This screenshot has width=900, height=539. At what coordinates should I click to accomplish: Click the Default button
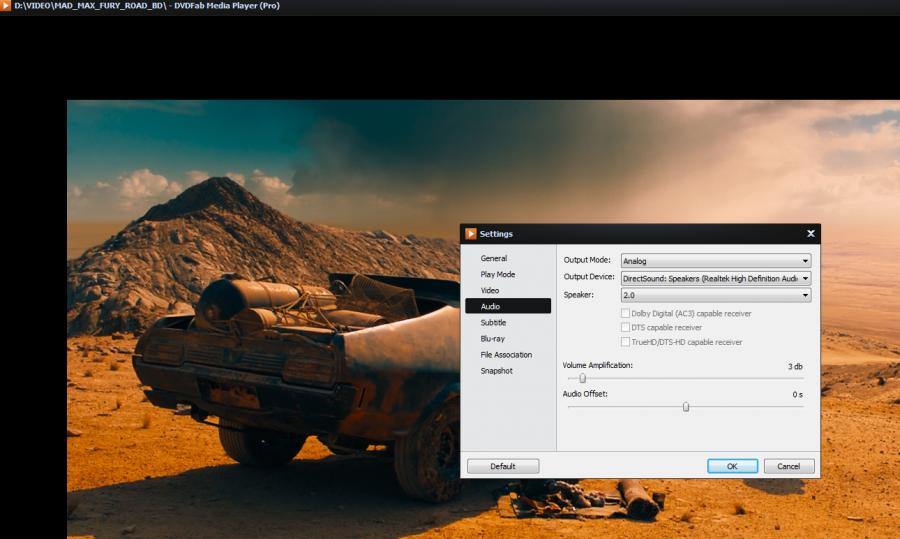tap(503, 466)
